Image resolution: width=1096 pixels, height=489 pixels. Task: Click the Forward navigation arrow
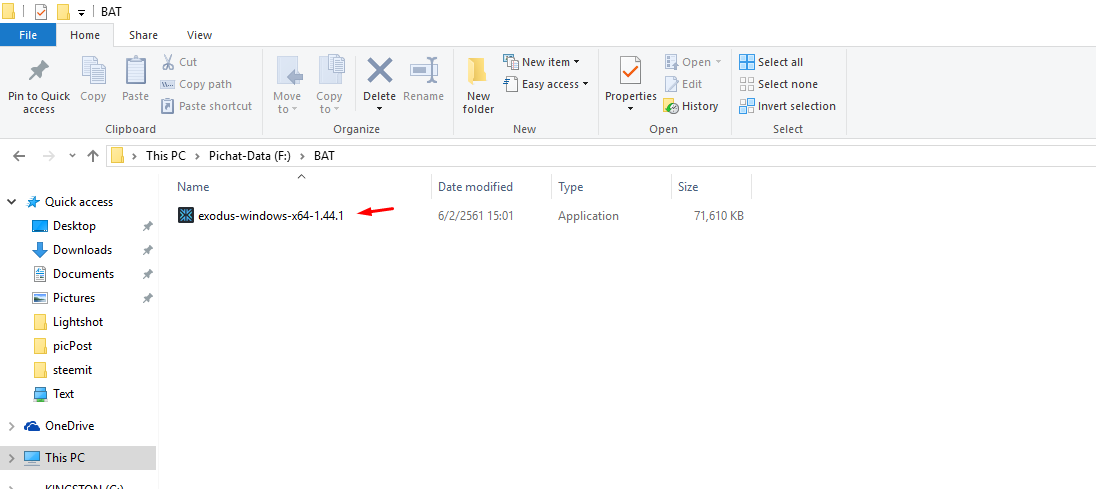pos(48,156)
